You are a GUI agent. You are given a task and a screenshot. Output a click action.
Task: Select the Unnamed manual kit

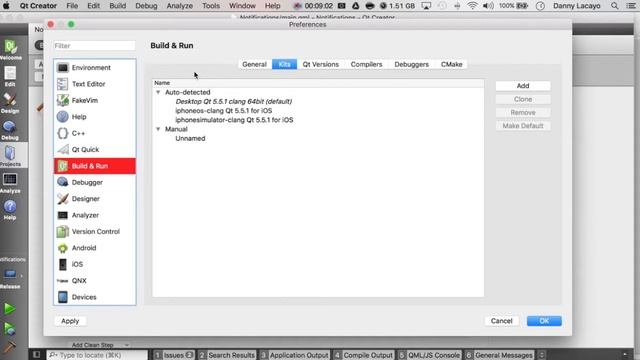point(190,138)
